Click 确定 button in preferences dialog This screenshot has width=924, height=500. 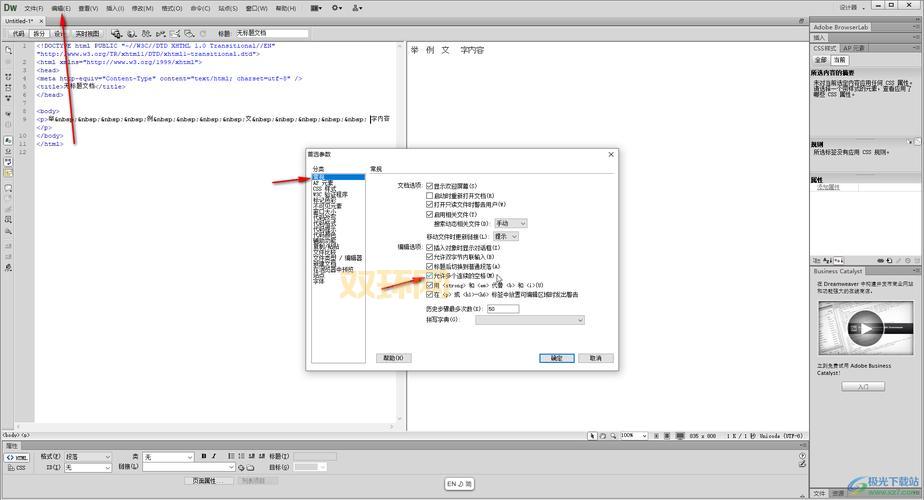click(556, 358)
